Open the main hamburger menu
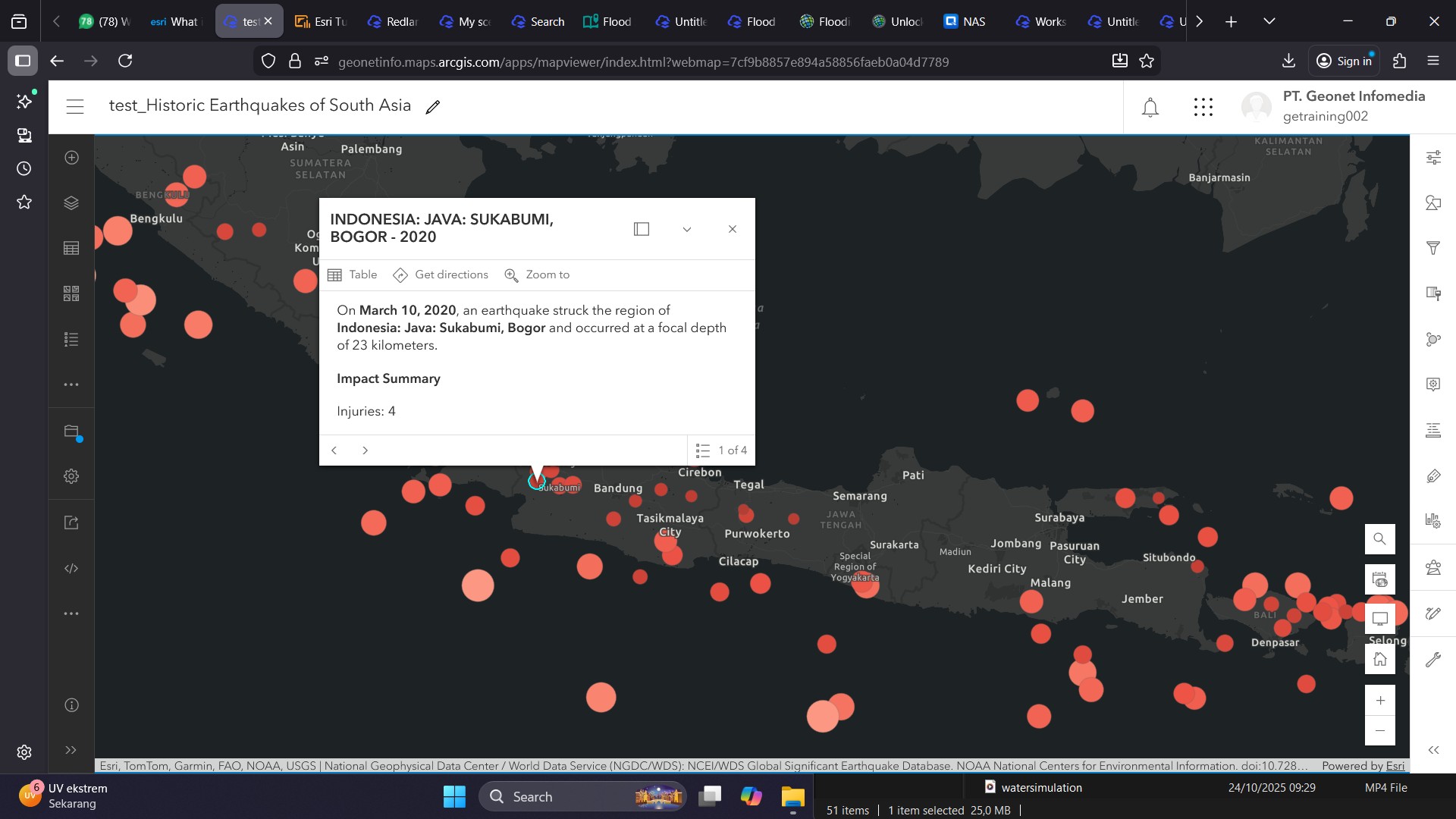Image resolution: width=1456 pixels, height=819 pixels. (x=75, y=107)
